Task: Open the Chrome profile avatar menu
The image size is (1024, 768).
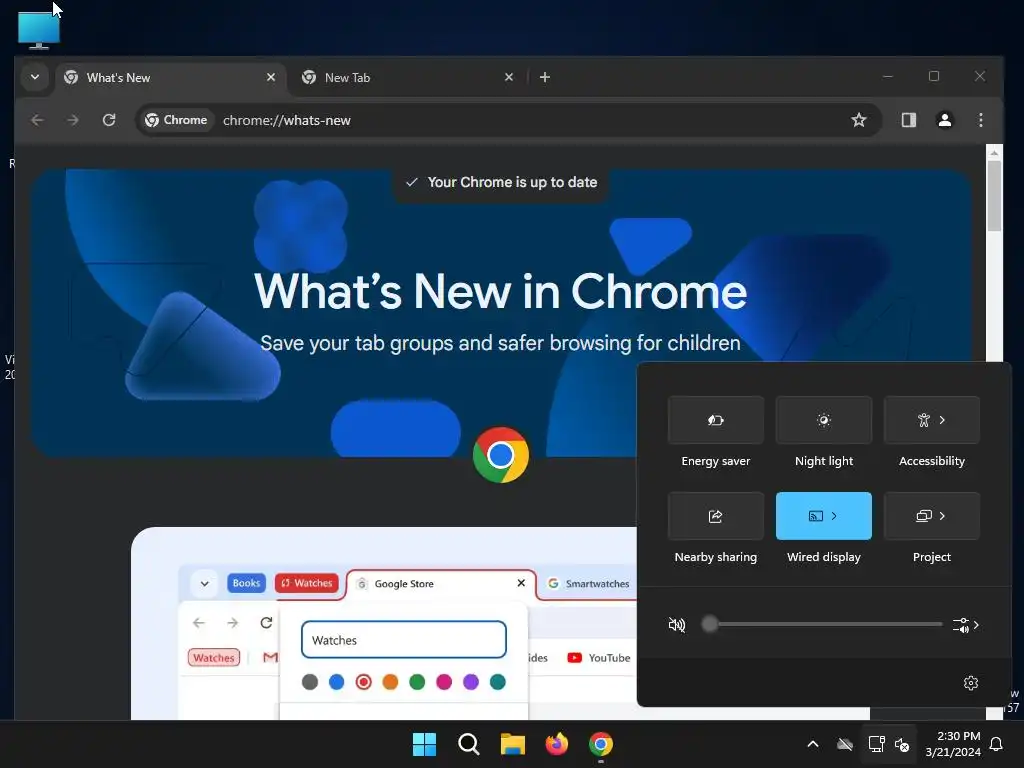Action: coord(944,120)
